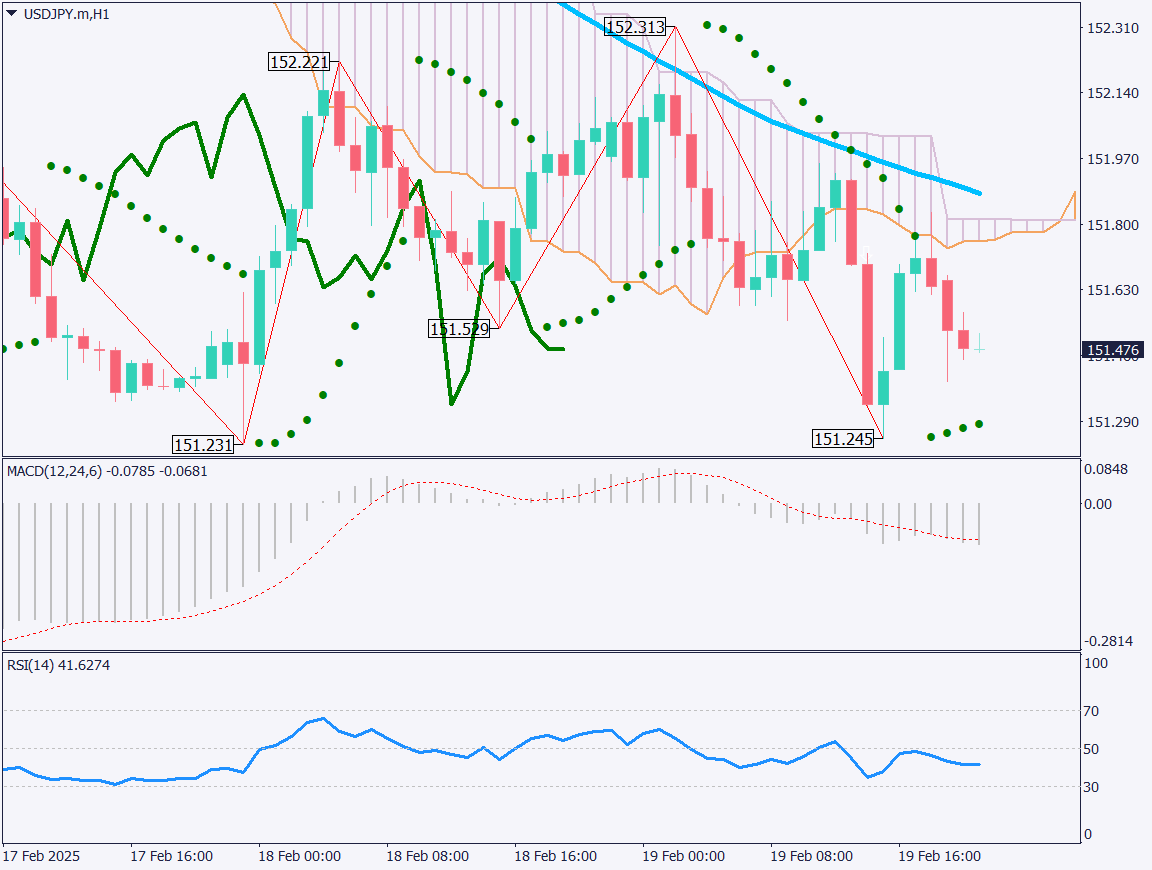Click the 151.231 bottom price label
Image resolution: width=1152 pixels, height=870 pixels.
pyautogui.click(x=203, y=445)
